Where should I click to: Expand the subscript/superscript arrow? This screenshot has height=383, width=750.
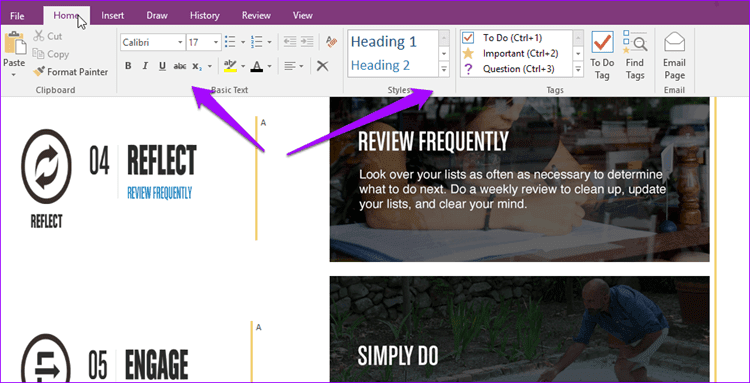point(210,66)
